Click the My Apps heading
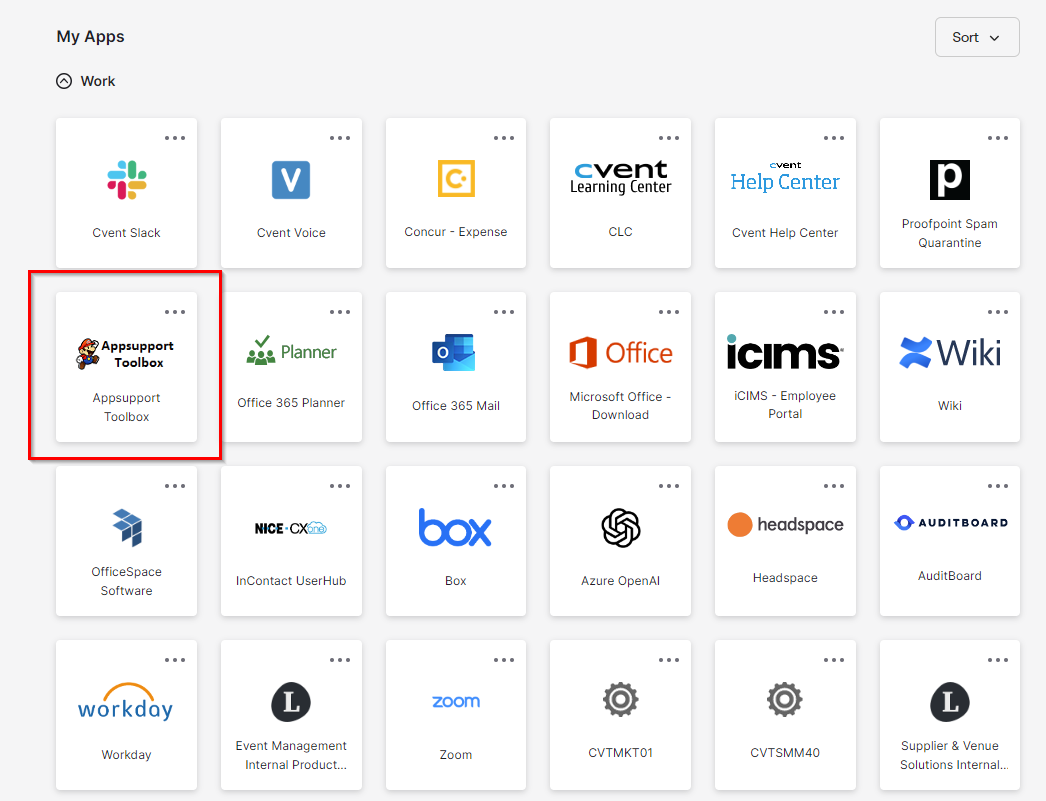 (x=90, y=37)
